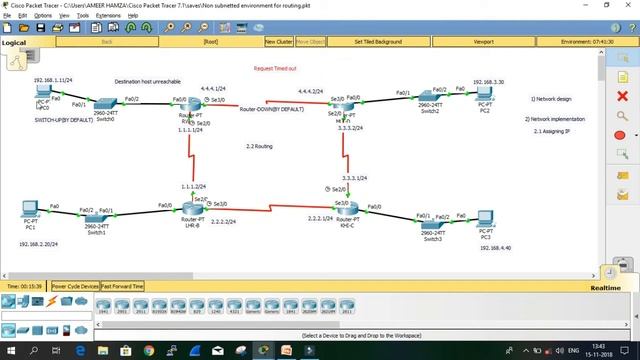Select the Add Complex PDU open envelope
640x360 pixels.
pyautogui.click(x=622, y=196)
